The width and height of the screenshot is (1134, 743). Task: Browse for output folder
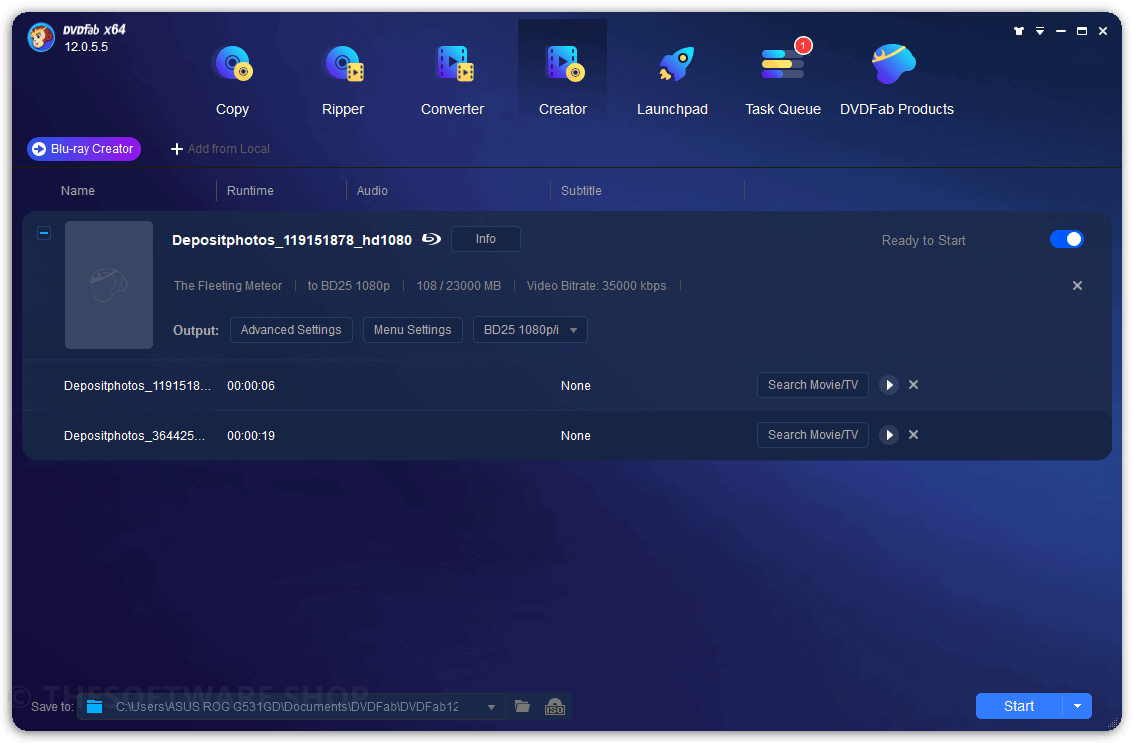pos(522,706)
